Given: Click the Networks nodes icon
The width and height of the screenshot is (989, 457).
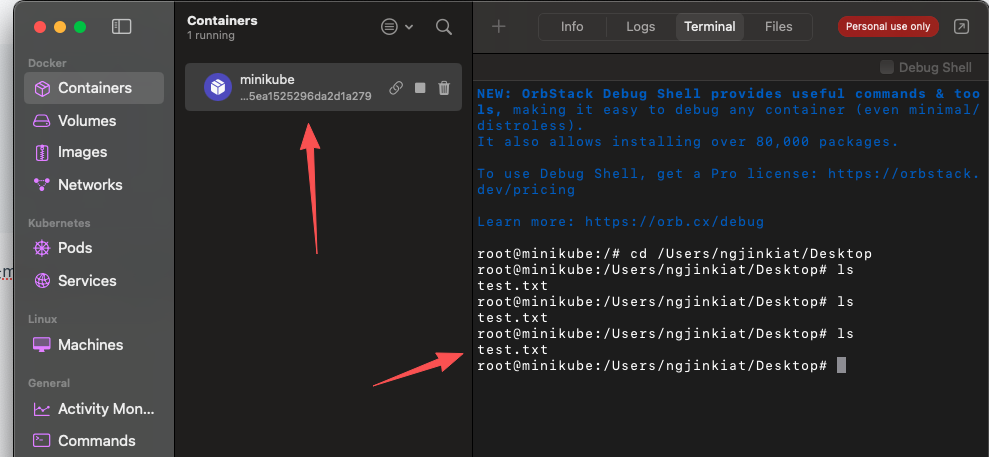Looking at the screenshot, I should (x=42, y=185).
